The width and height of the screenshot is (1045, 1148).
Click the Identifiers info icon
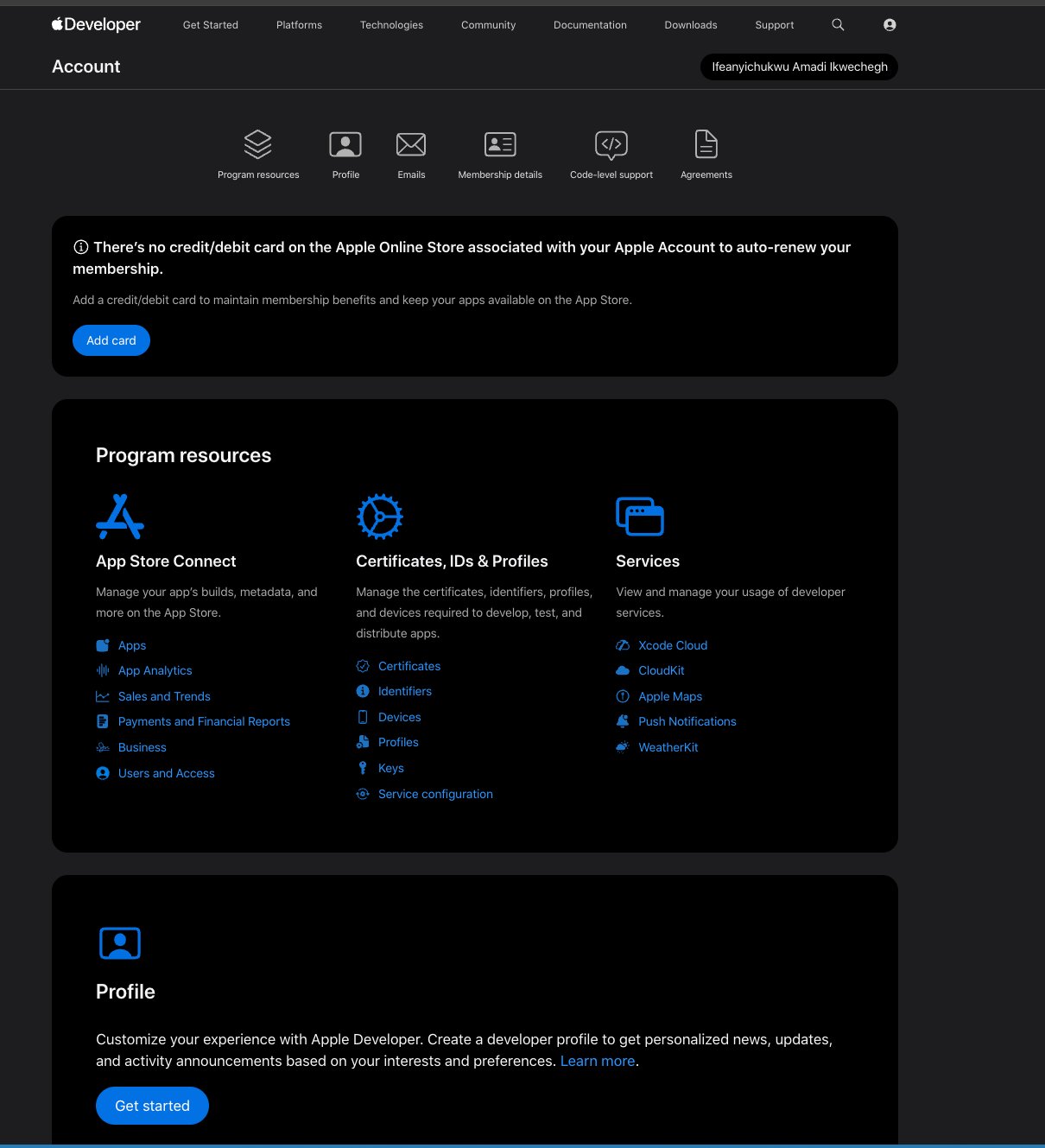point(363,691)
